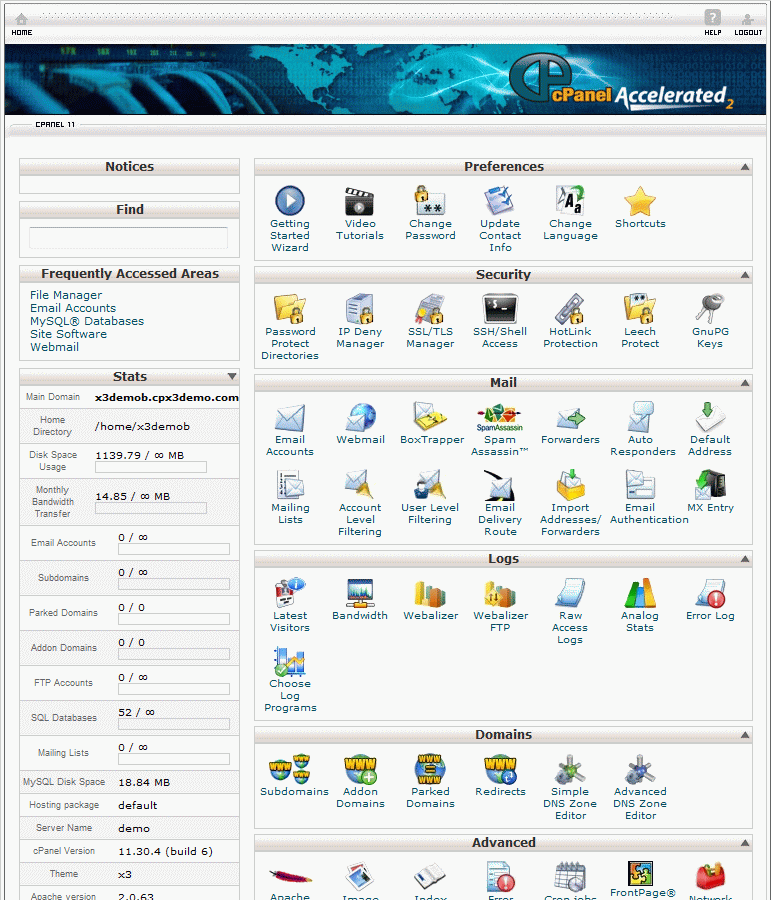Open the BoxTrapper icon
The image size is (771, 900).
[431, 418]
